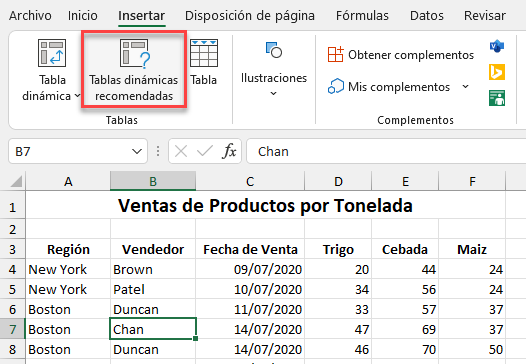The height and width of the screenshot is (364, 526).
Task: Click the People Graph add-in icon
Action: click(x=497, y=98)
